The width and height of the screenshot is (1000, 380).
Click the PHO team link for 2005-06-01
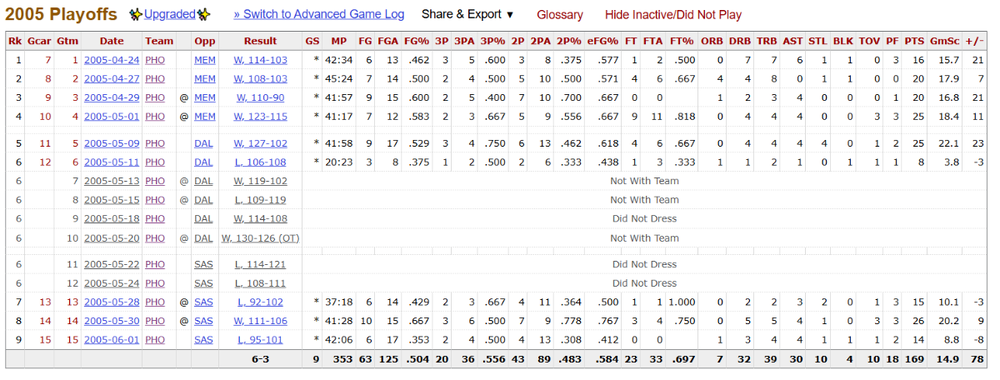pos(155,340)
